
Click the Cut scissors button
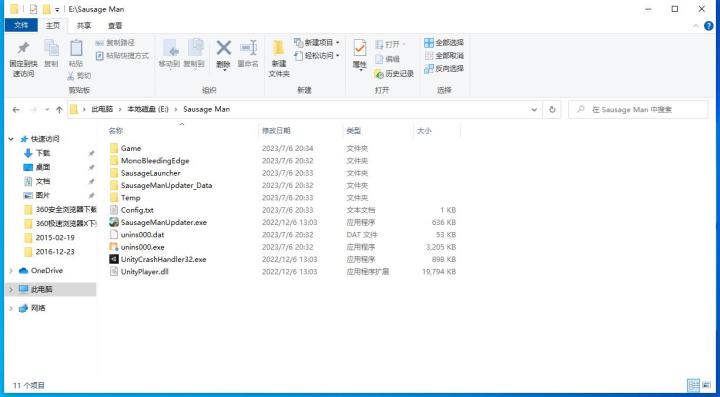point(79,76)
